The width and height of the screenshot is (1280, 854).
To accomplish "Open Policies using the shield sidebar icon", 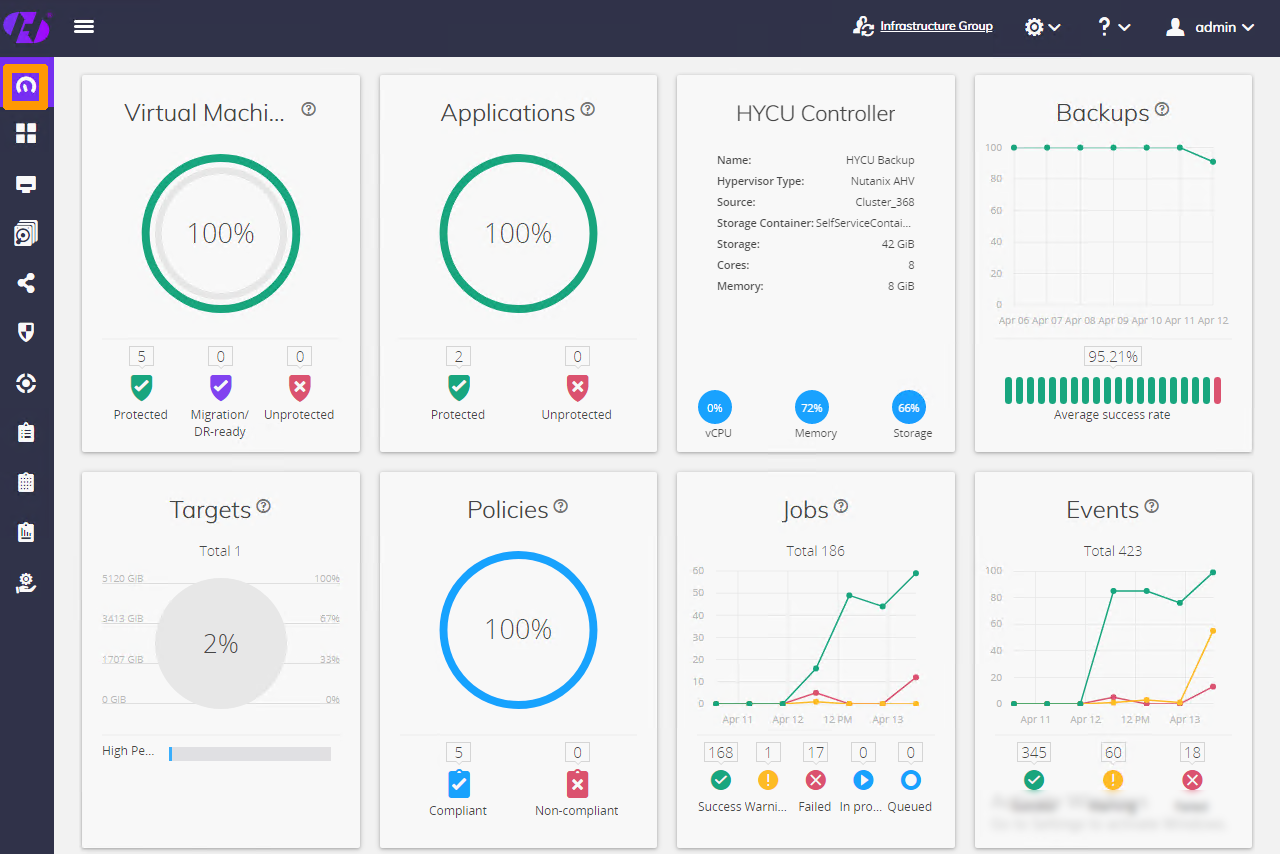I will coord(26,333).
